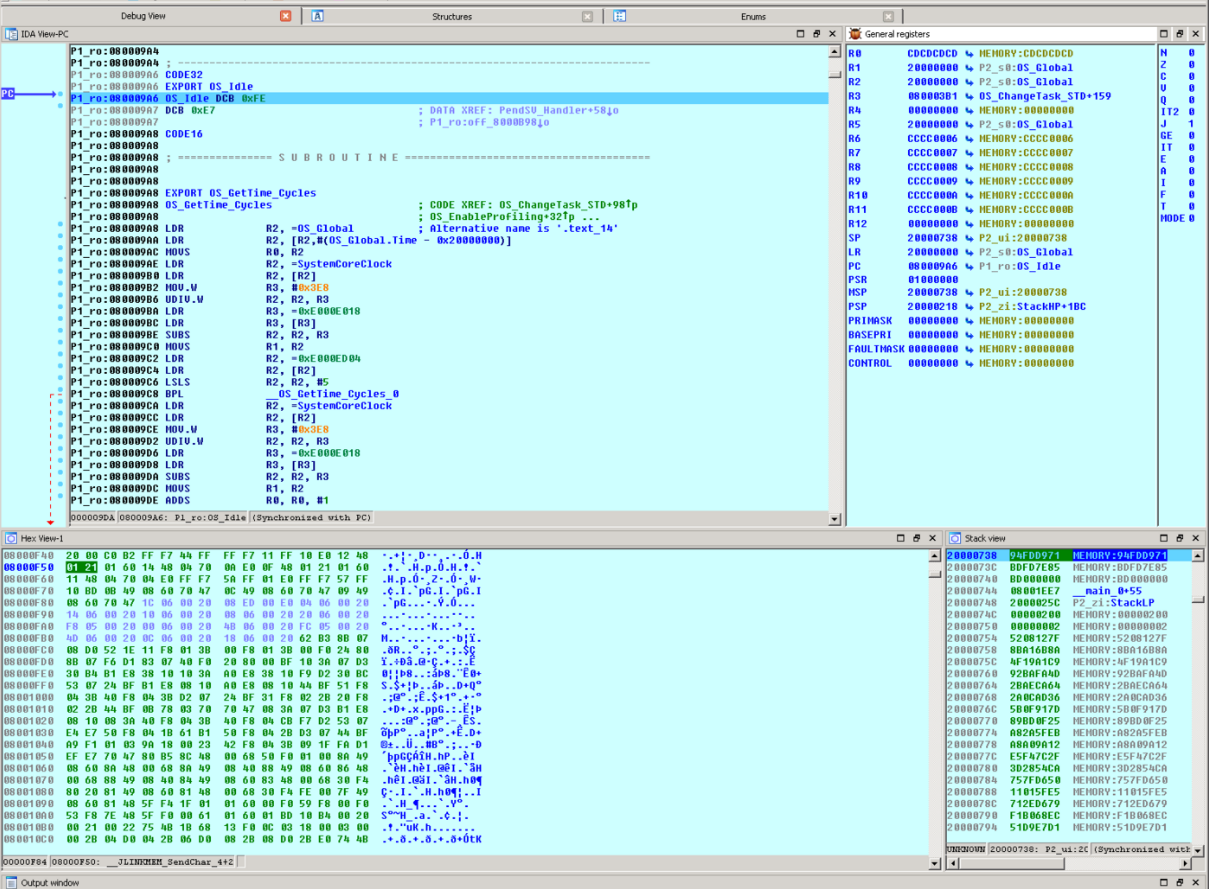Screen dimensions: 1209x889
Task: Follow the jump arrow for PSP register
Action: [971, 307]
